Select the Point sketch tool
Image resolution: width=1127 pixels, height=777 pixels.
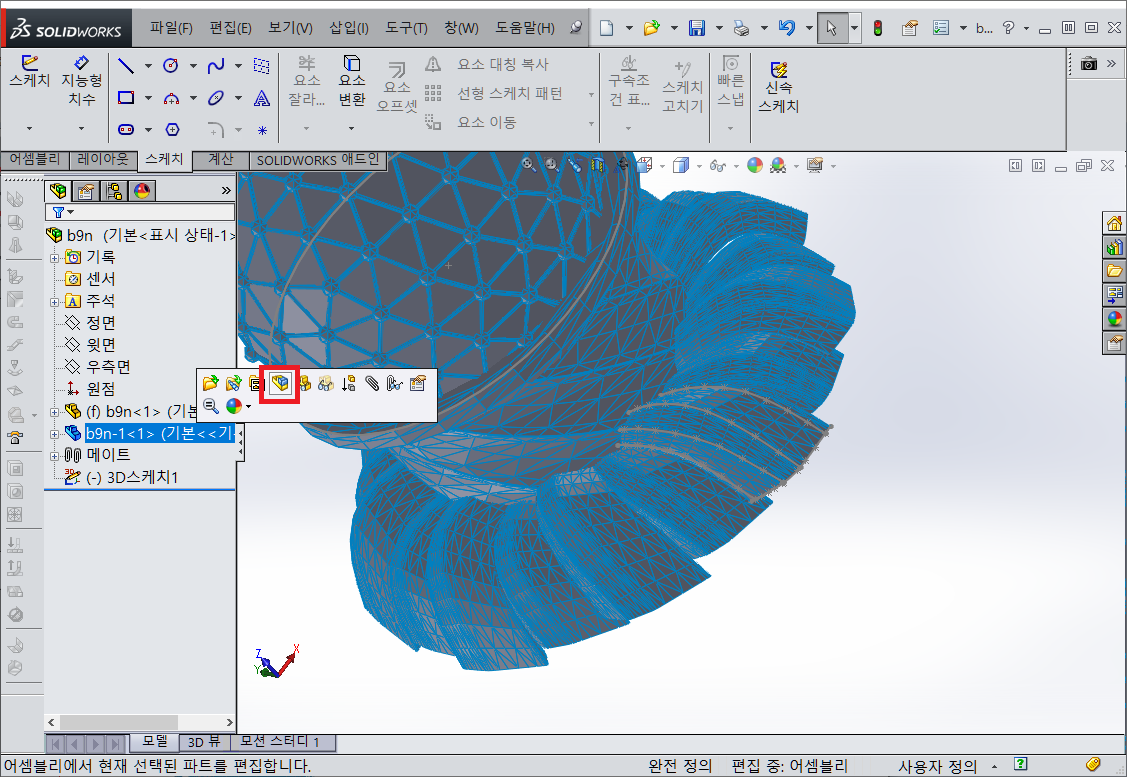click(x=262, y=130)
